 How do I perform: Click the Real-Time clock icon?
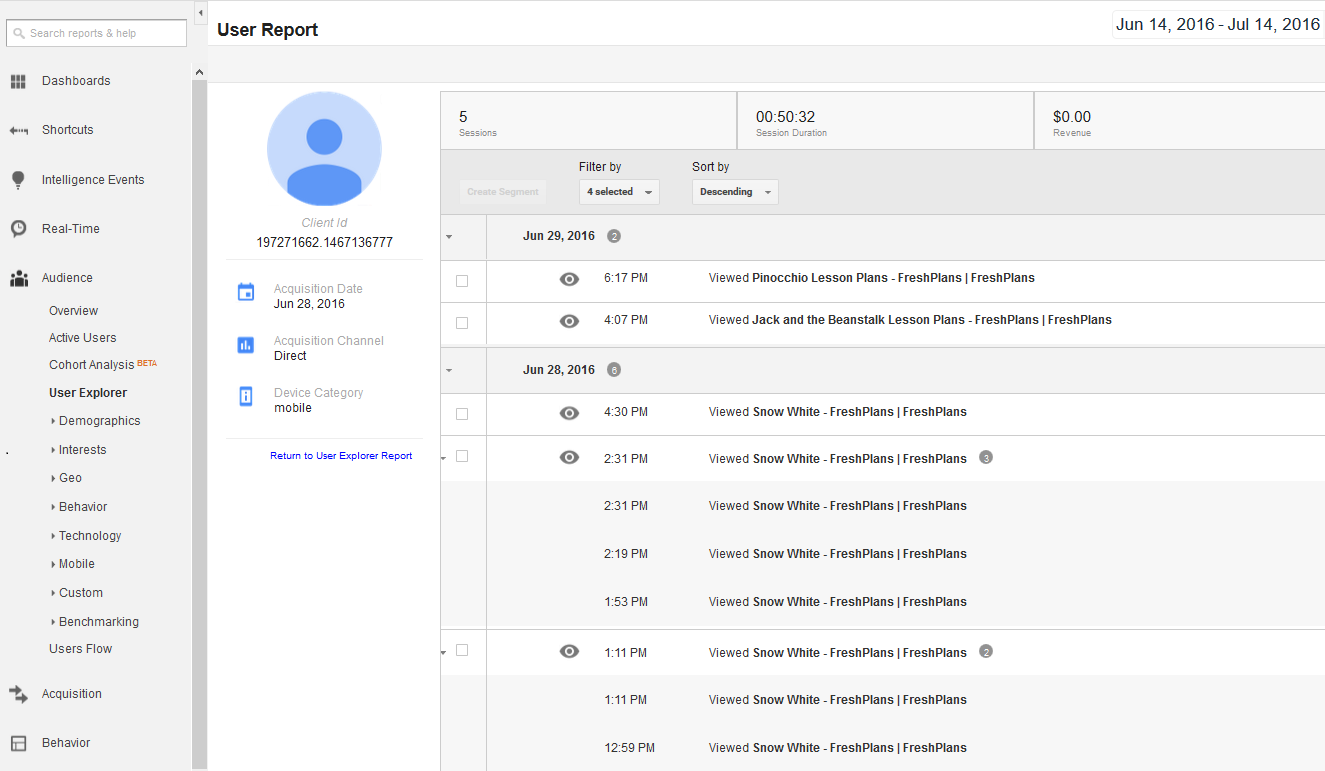tap(18, 229)
